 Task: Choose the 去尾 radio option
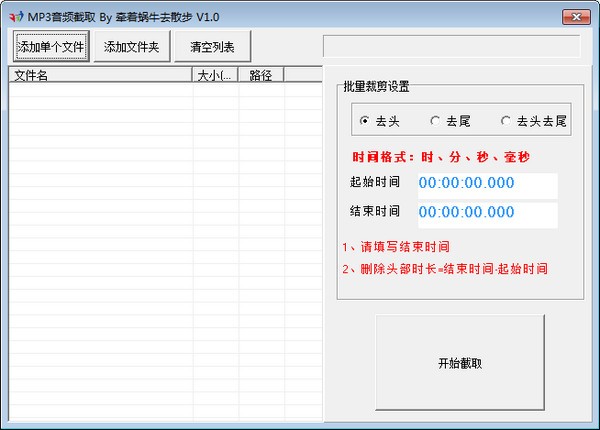[435, 121]
